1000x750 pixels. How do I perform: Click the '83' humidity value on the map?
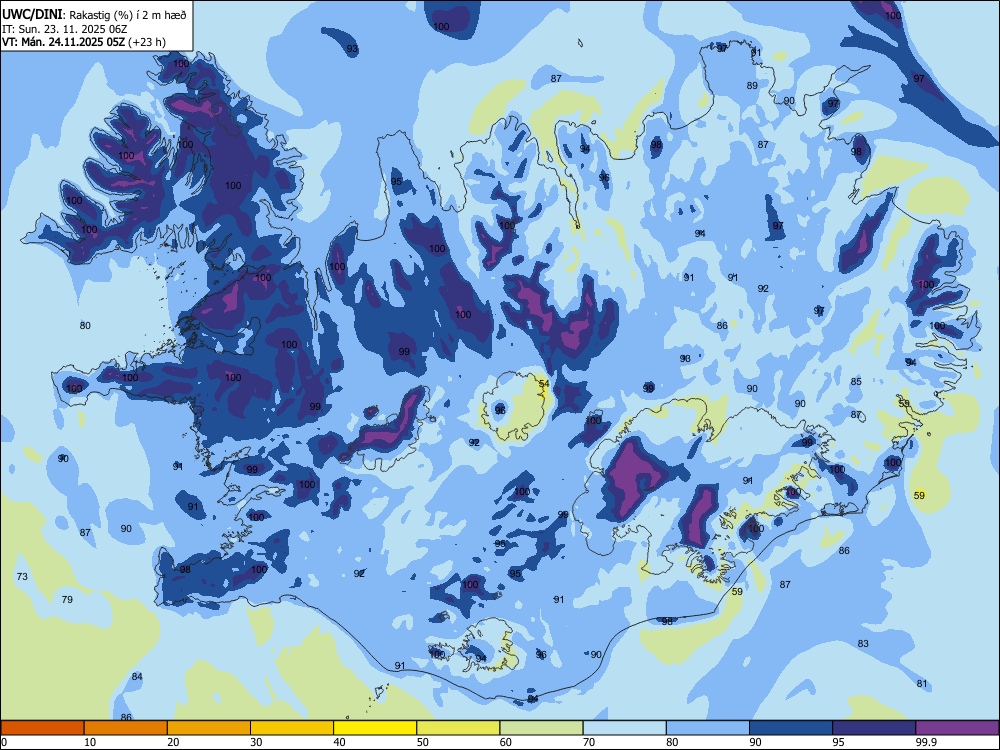[863, 643]
